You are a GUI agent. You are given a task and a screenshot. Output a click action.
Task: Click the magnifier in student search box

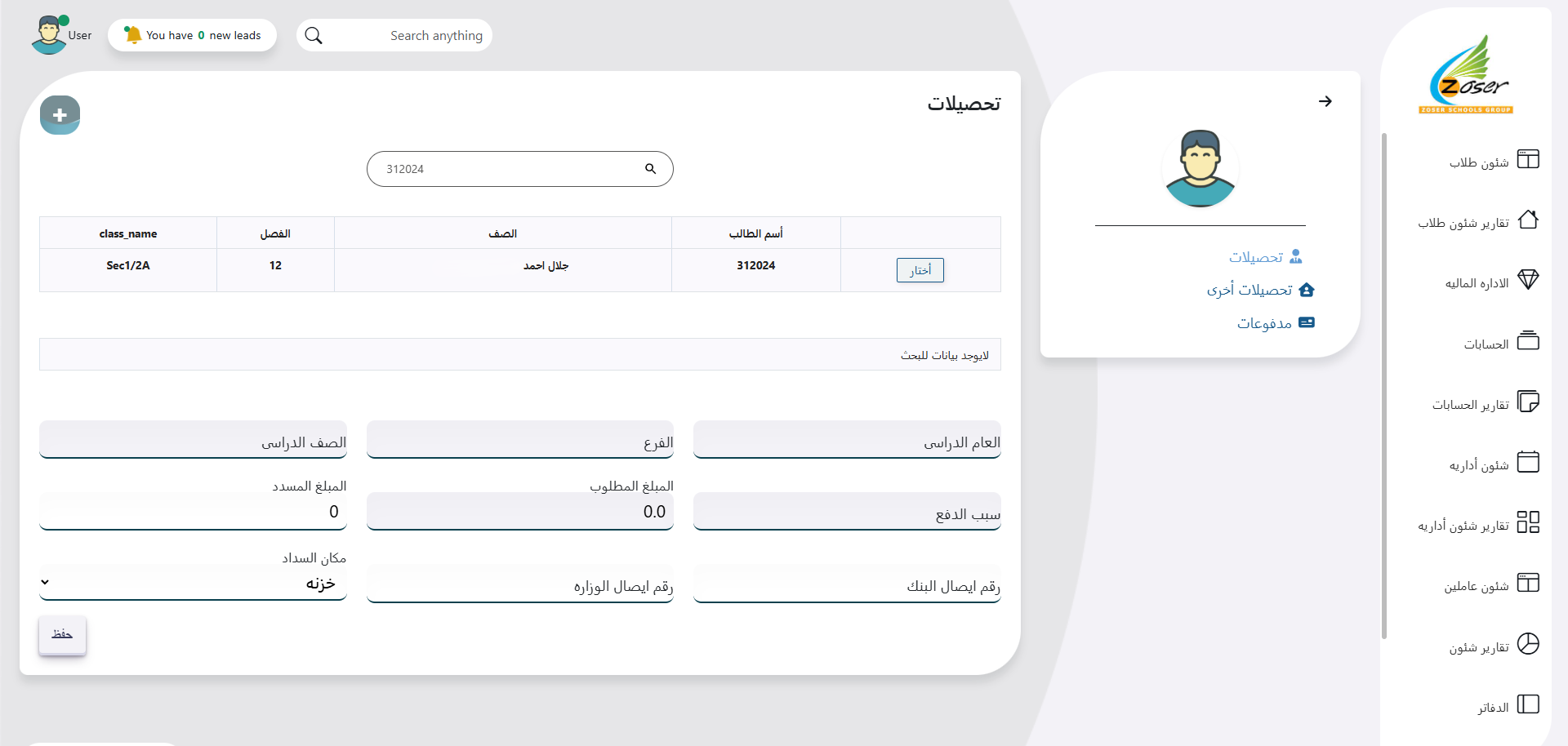650,169
